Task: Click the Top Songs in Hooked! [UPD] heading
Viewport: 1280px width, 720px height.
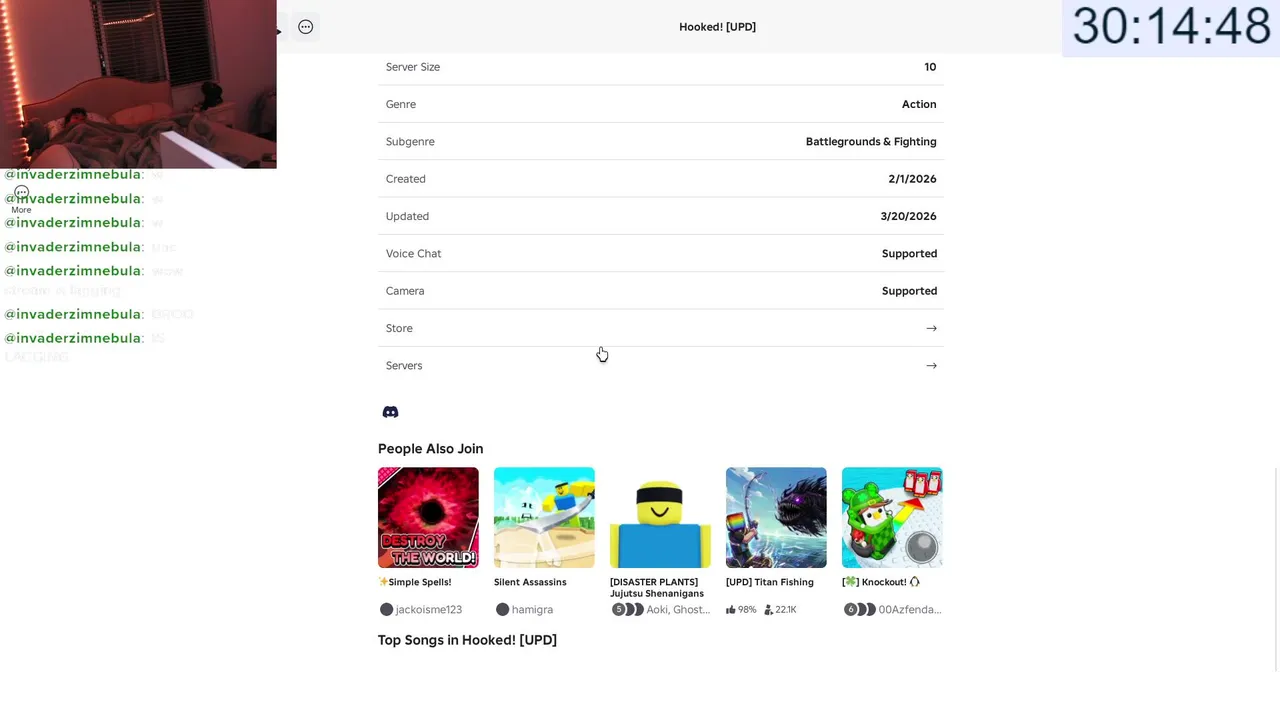Action: (467, 640)
